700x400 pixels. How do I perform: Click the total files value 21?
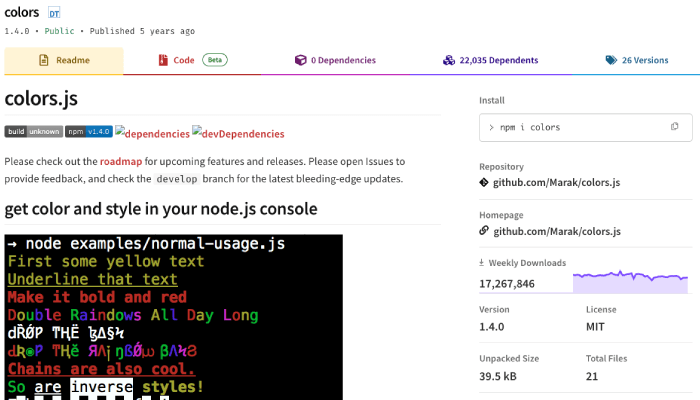(592, 376)
